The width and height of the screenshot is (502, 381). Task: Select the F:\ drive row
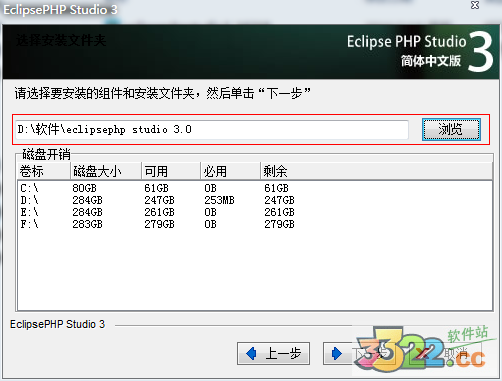point(255,224)
